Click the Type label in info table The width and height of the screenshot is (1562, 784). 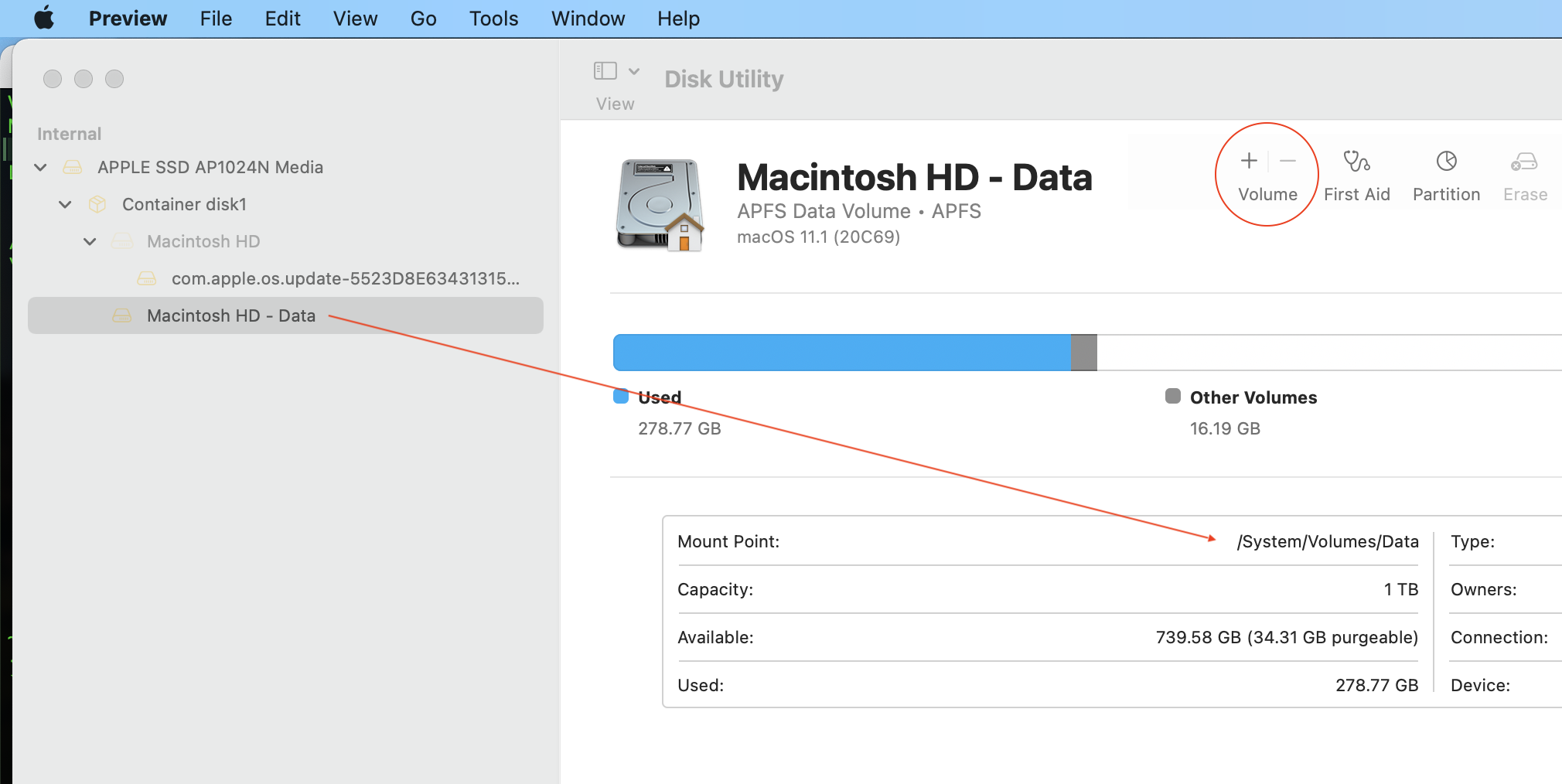coord(1472,541)
